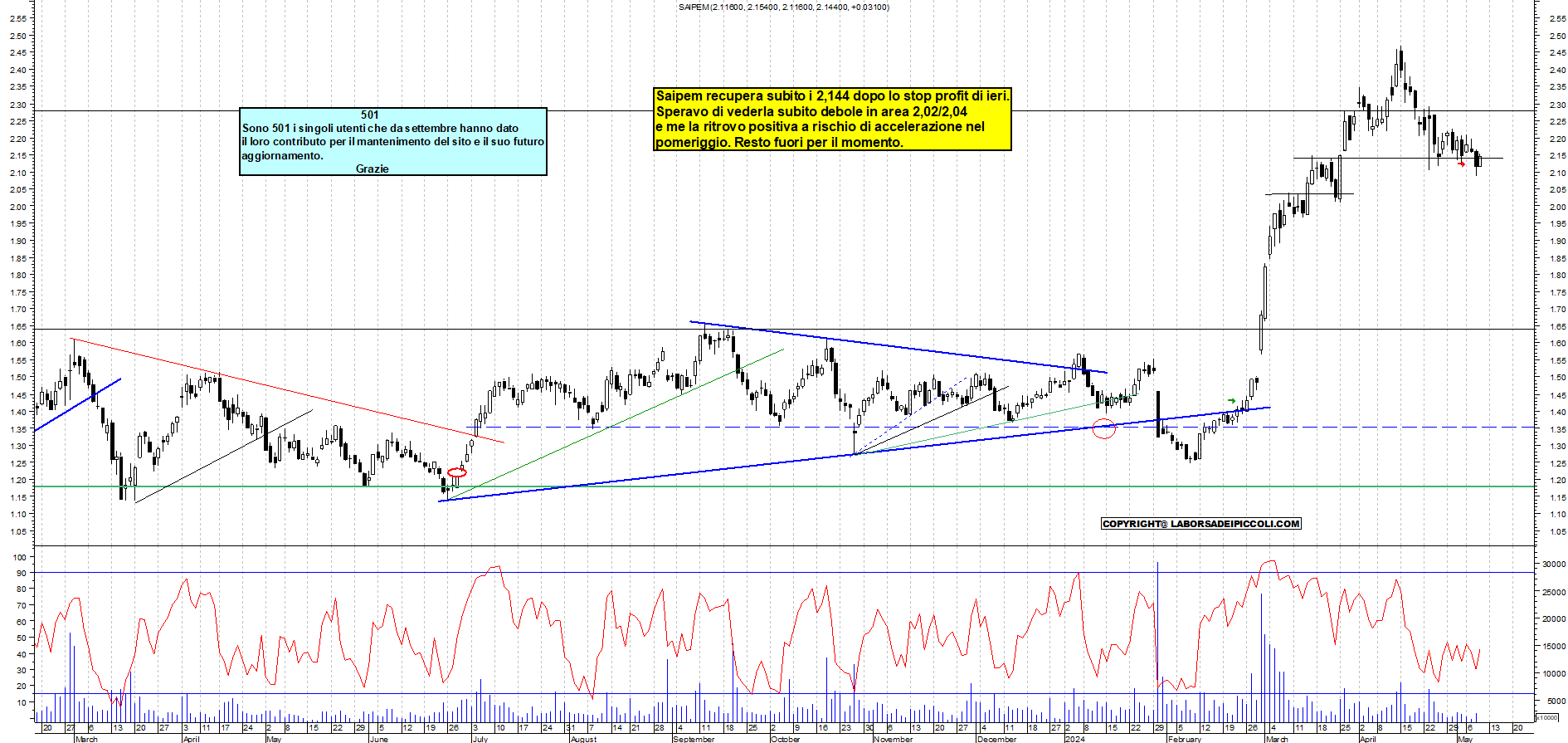
Task: Click the 'Resto fuori per il momento' sentence
Action: [818, 142]
